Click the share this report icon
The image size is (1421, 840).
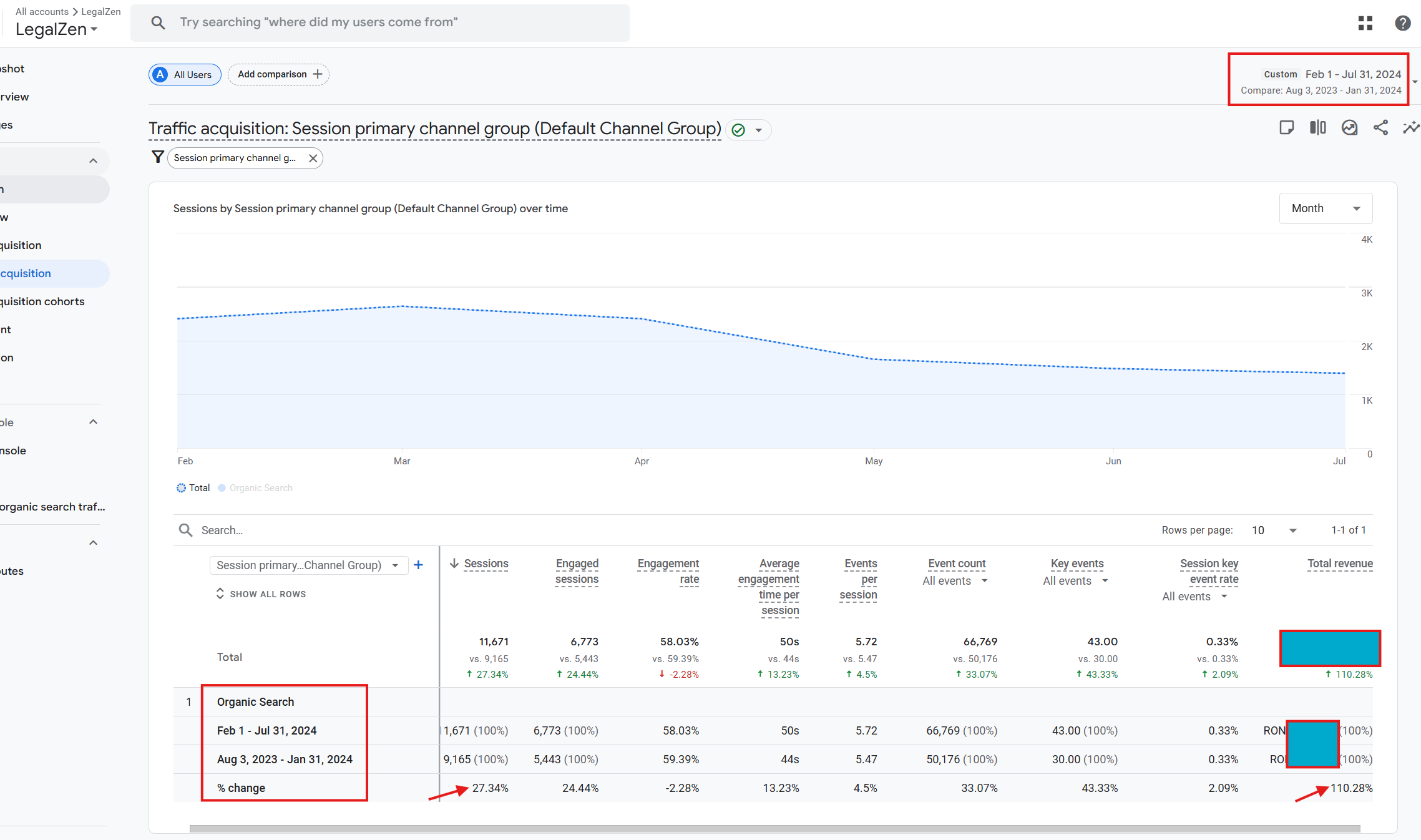click(x=1381, y=128)
